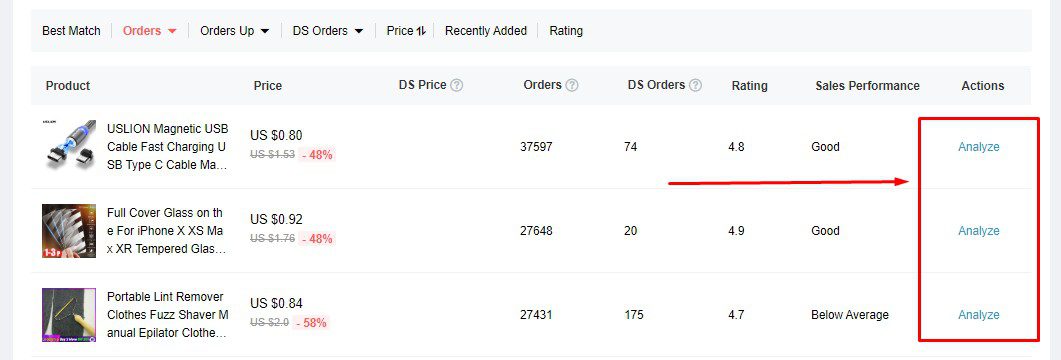This screenshot has height=360, width=1061.
Task: Select the Best Match sort tab
Action: pos(71,30)
